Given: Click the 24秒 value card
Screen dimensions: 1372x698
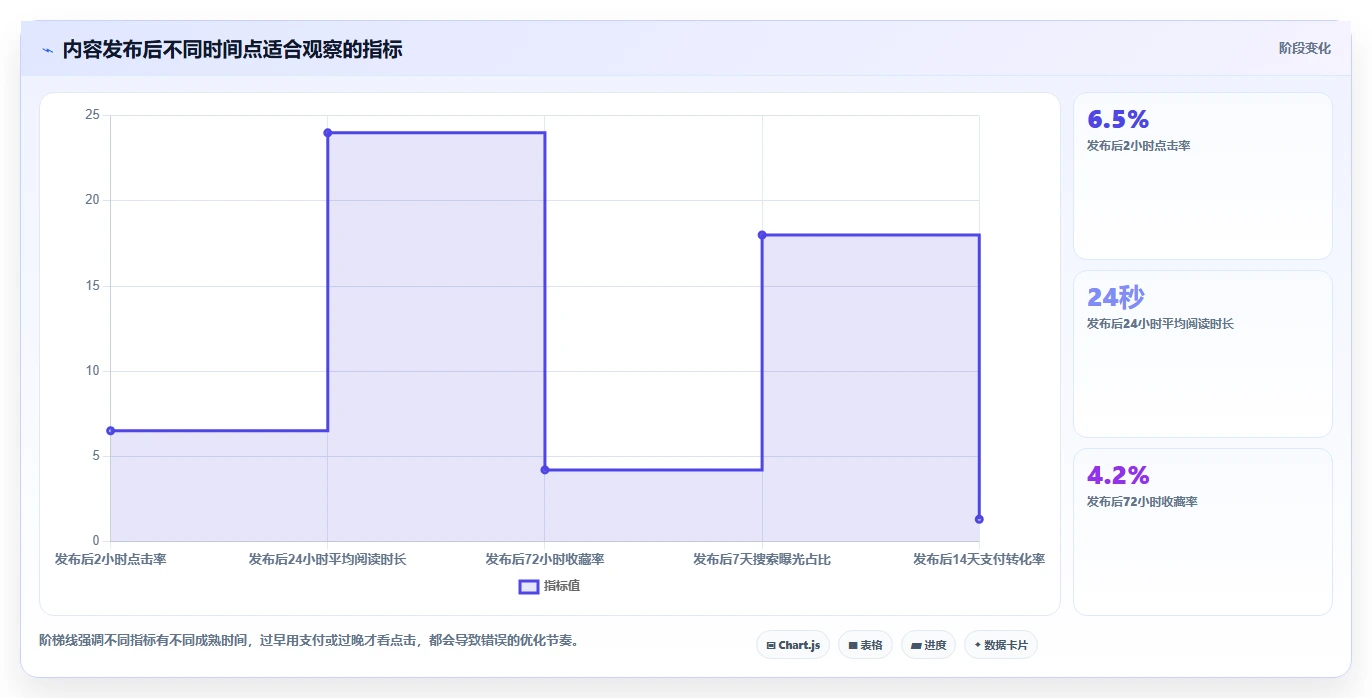Looking at the screenshot, I should 1202,354.
